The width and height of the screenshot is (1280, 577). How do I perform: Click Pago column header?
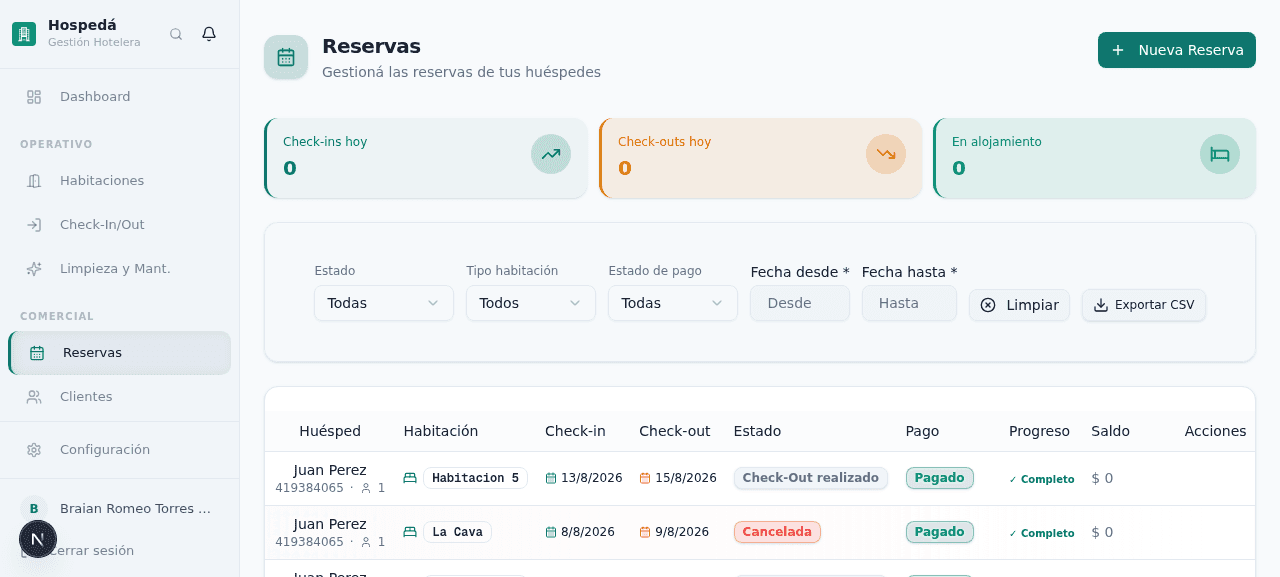(922, 431)
